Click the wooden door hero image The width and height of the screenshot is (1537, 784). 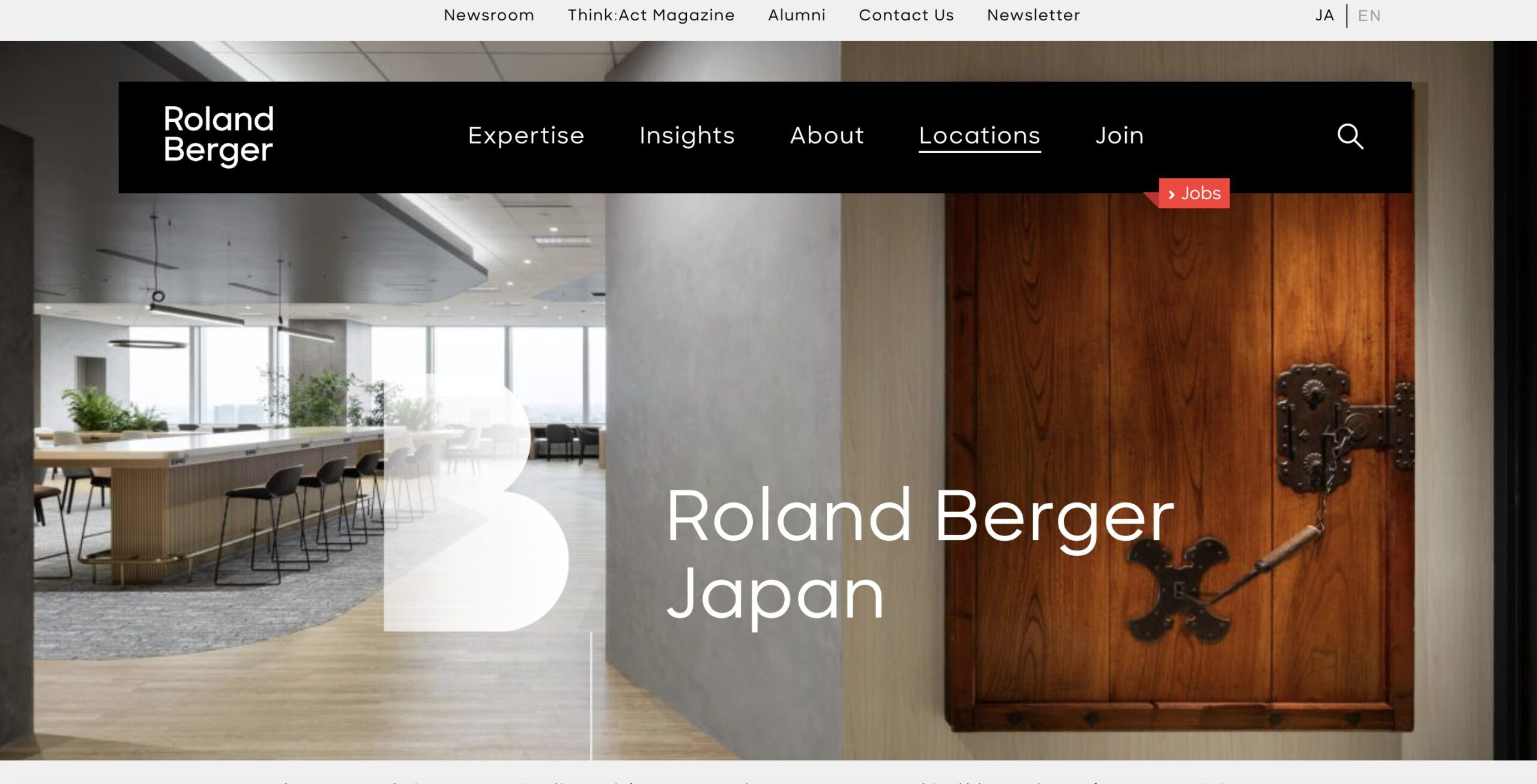pyautogui.click(x=1179, y=462)
